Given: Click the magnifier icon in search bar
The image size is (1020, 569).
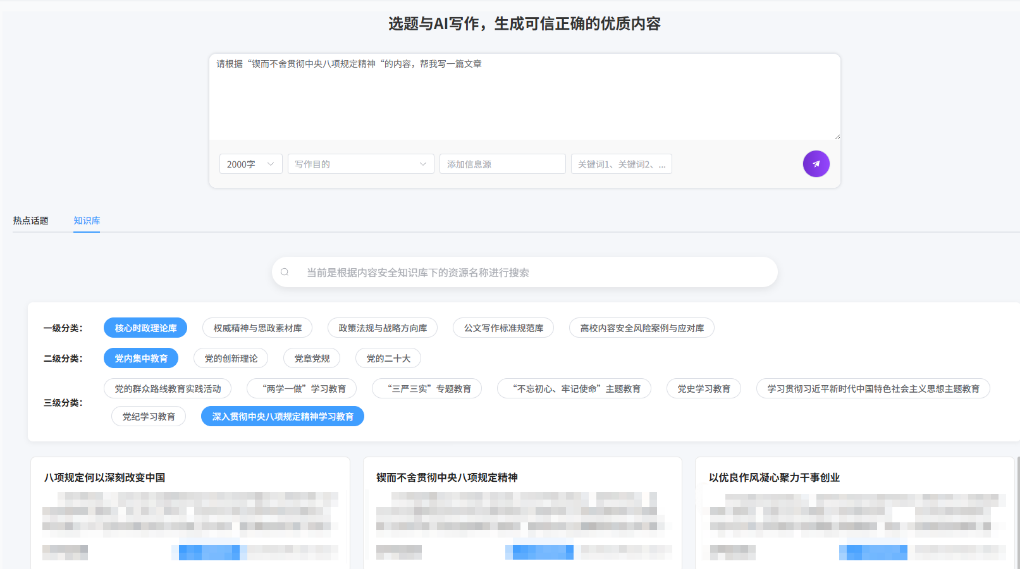Looking at the screenshot, I should click(285, 272).
